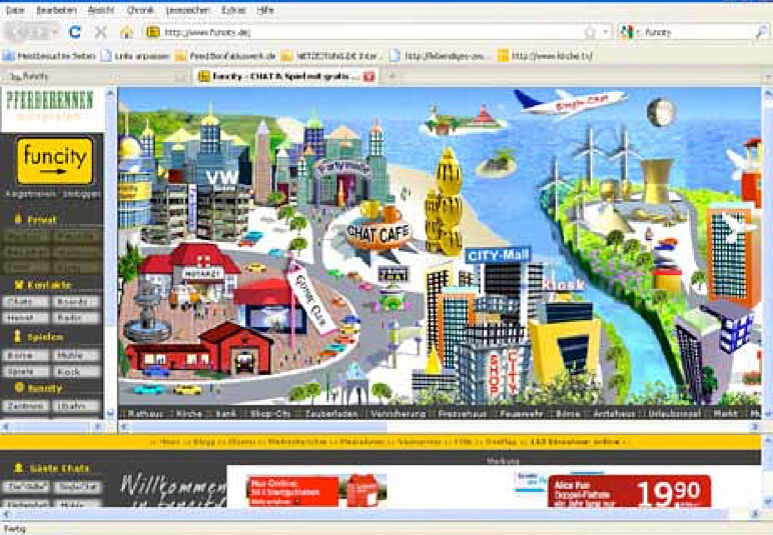Screen dimensions: 773x535
Task: Bookmark this page with the star icon
Action: coord(590,33)
